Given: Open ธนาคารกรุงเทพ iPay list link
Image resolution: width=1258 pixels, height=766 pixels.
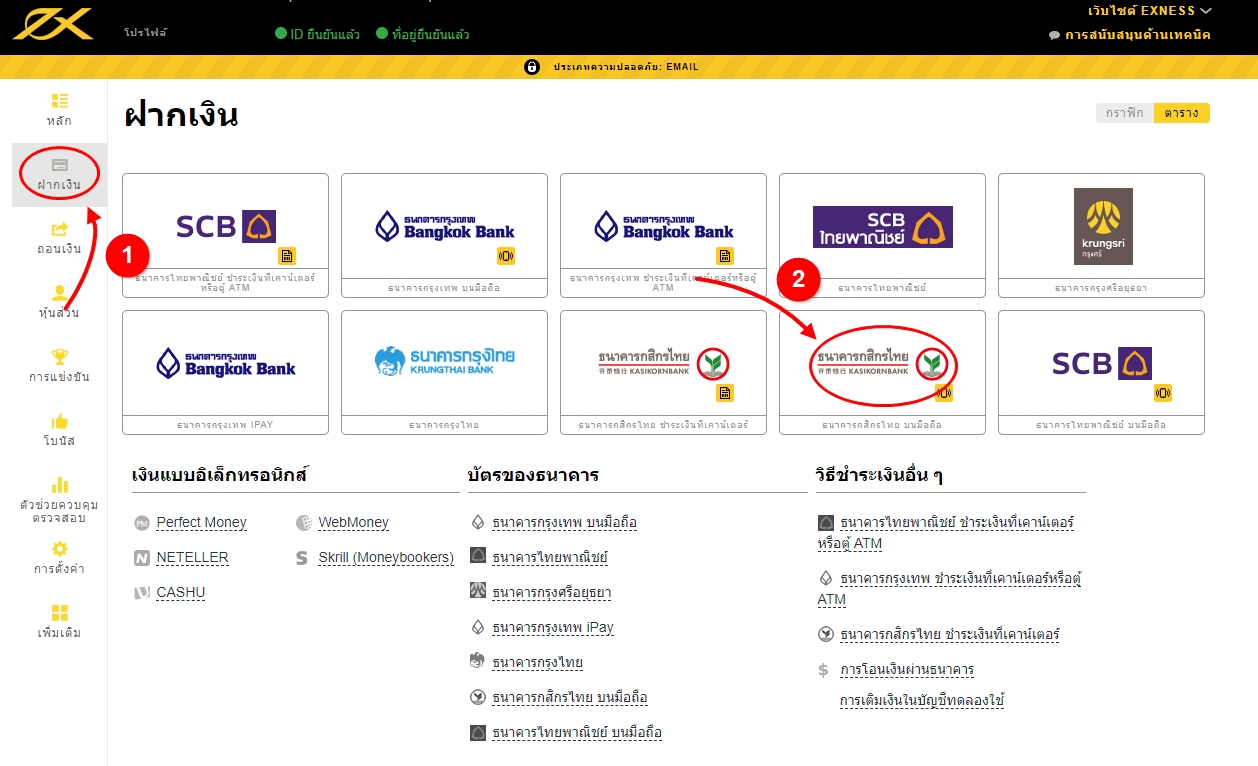Looking at the screenshot, I should click(x=553, y=628).
